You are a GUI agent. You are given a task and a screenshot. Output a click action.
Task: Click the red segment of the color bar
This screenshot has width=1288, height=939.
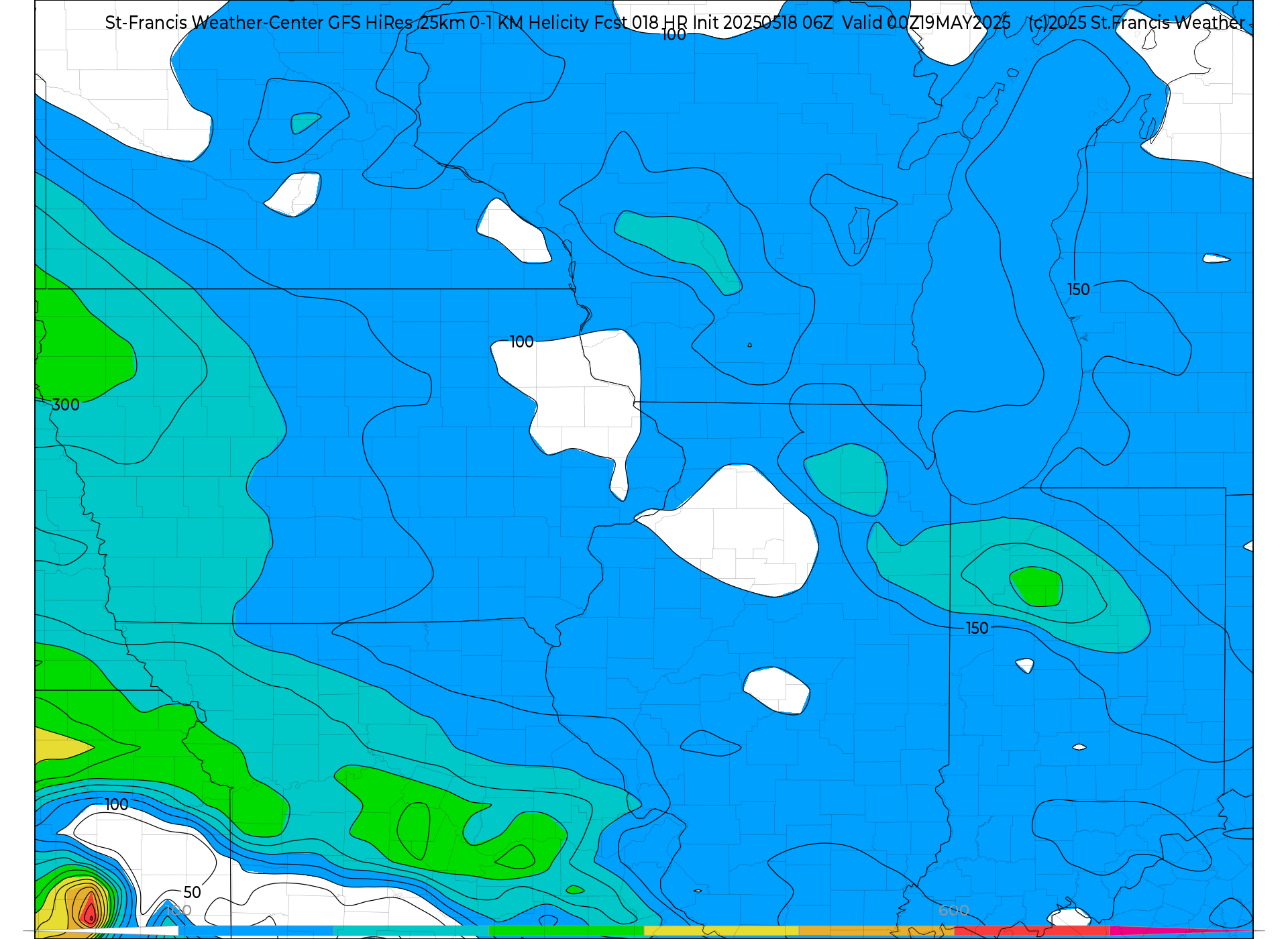coord(1031,931)
